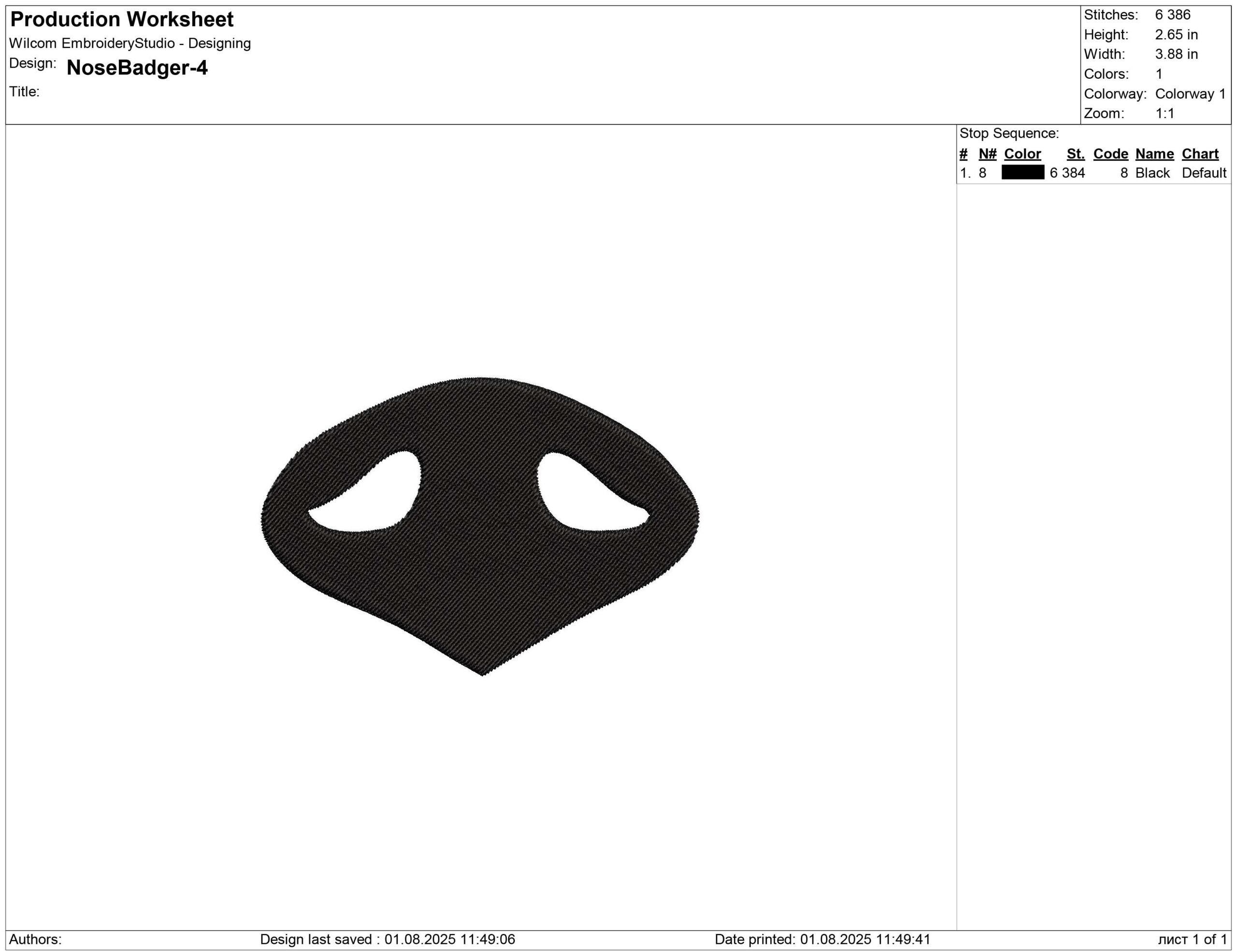Click the NoseBadger-4 design name
Viewport: 1237px width, 952px height.
pyautogui.click(x=137, y=68)
